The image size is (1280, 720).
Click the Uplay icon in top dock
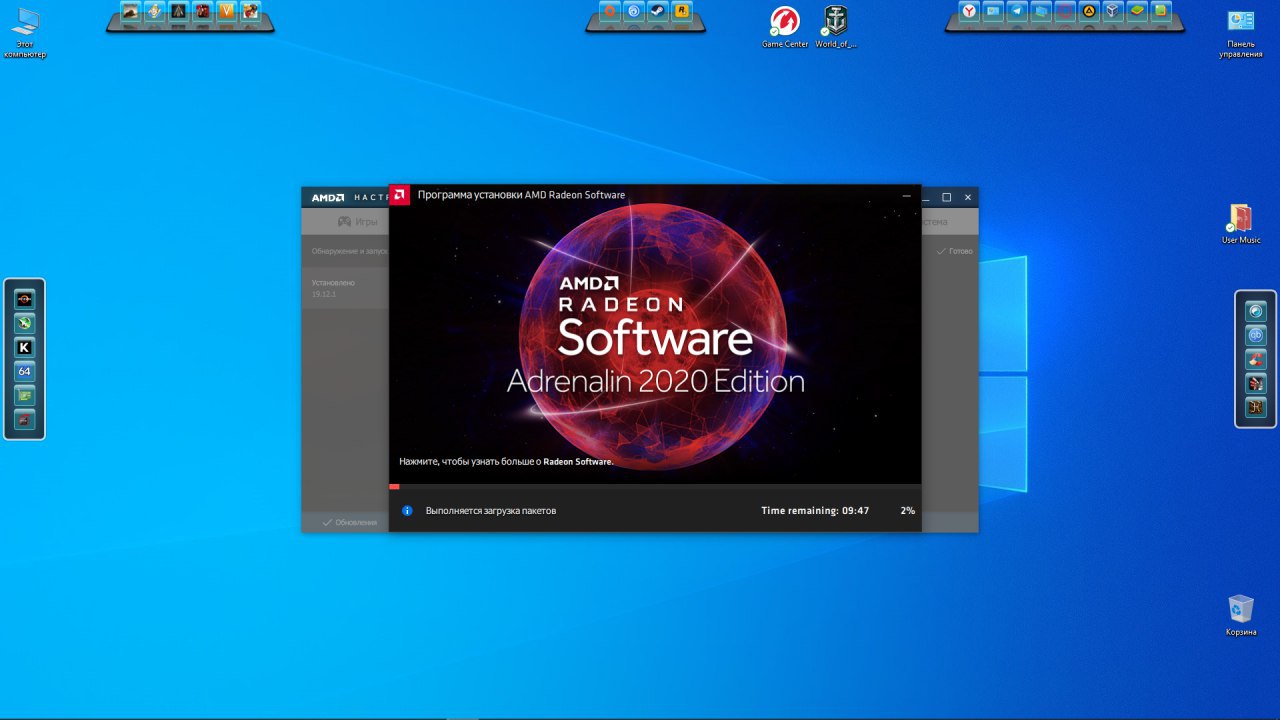pos(633,12)
